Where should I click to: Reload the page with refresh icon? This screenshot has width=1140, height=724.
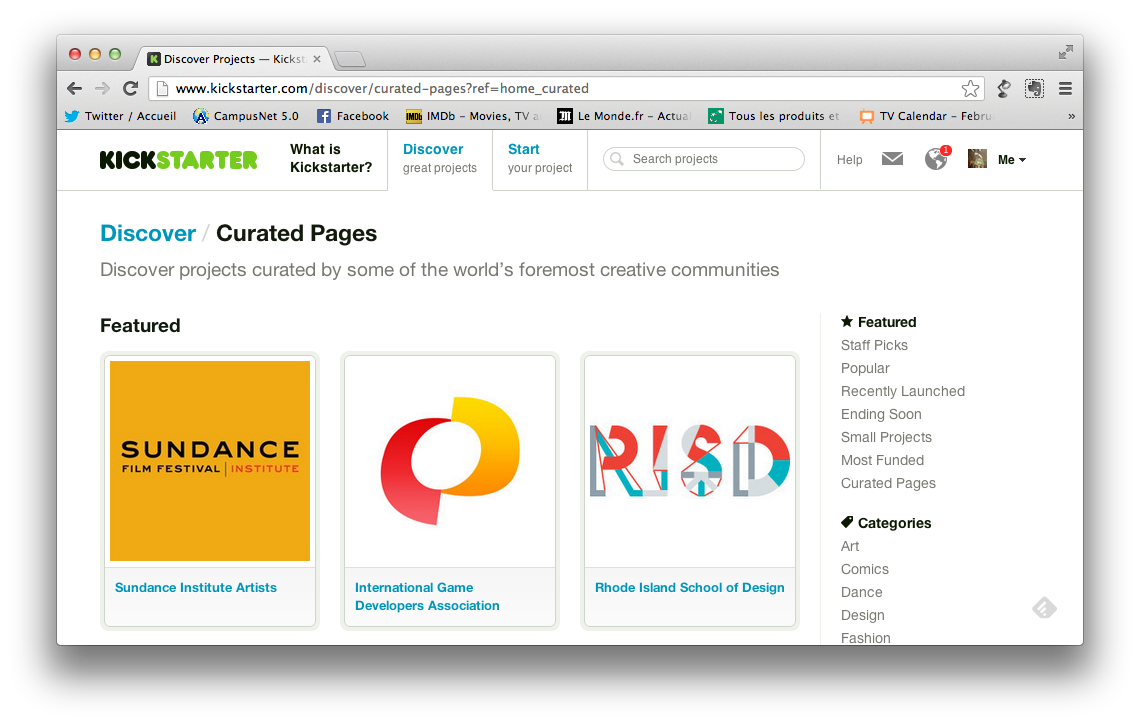point(130,89)
